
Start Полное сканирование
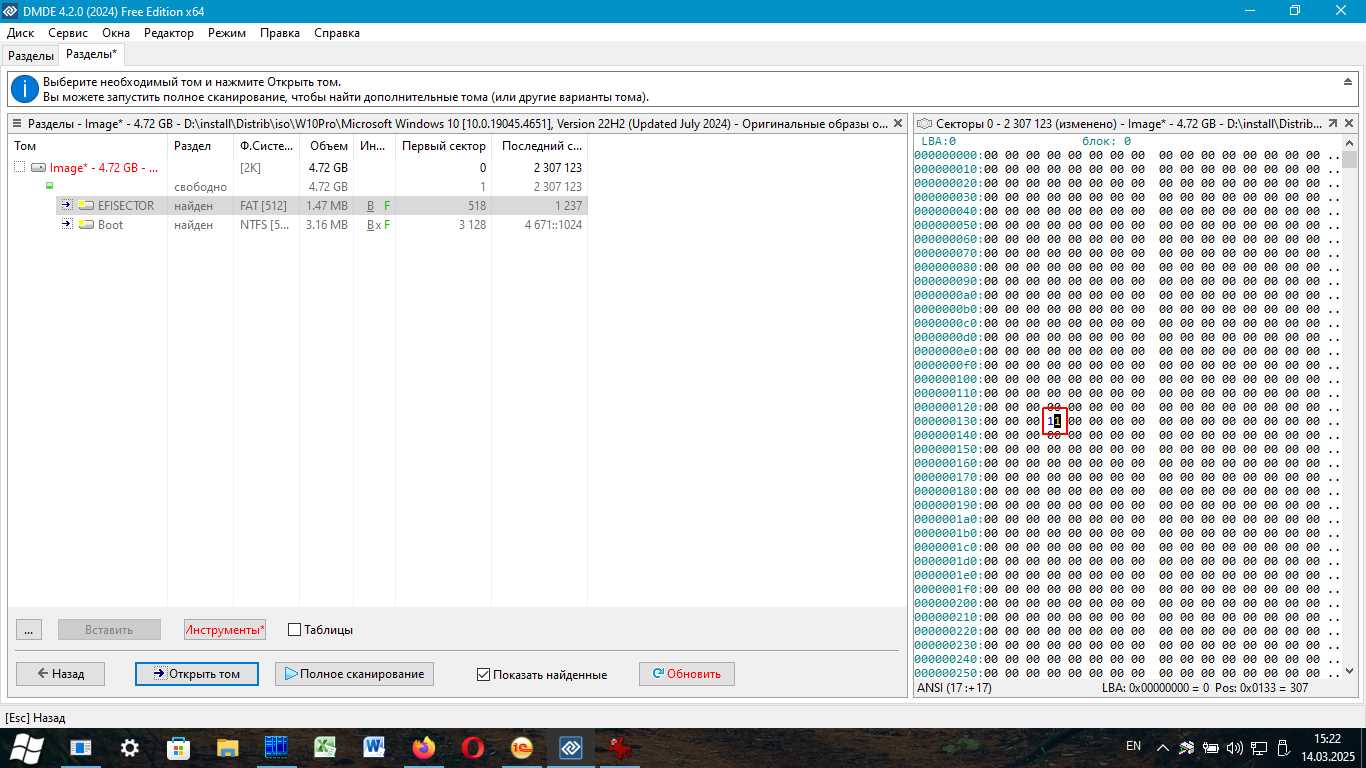354,674
